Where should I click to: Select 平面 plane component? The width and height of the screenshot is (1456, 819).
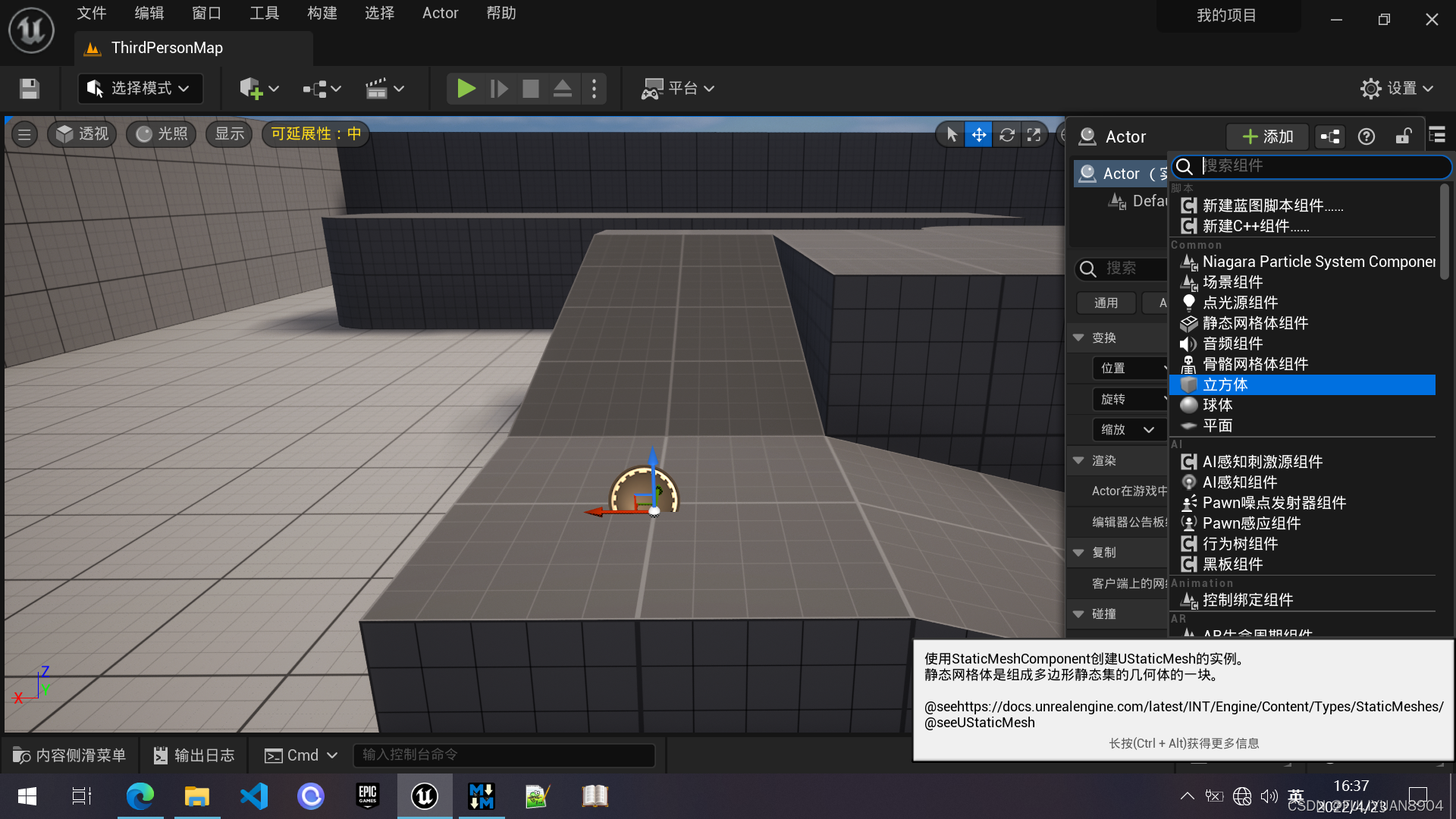point(1302,426)
